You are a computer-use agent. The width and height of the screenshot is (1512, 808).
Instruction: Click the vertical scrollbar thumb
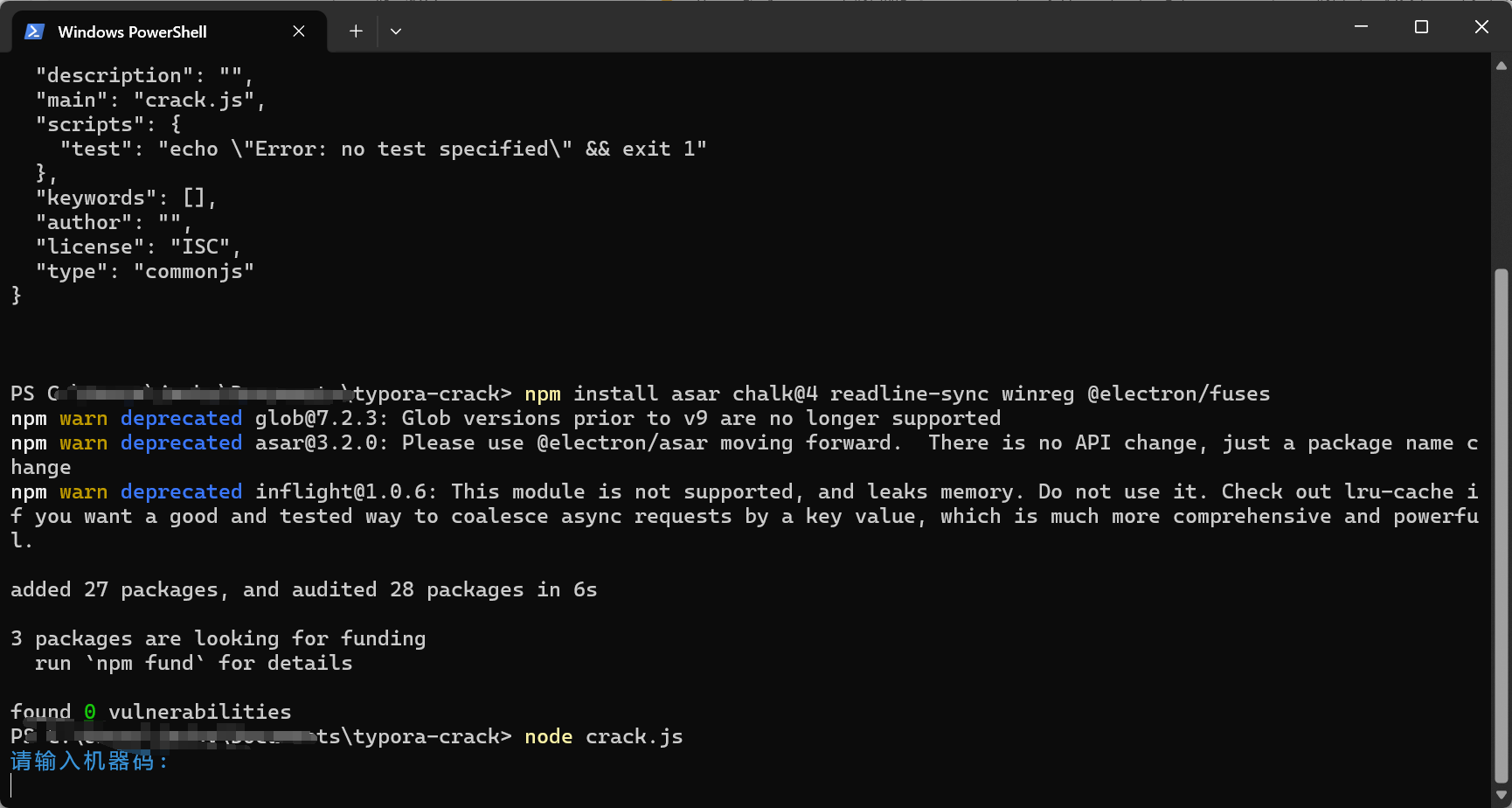(x=1502, y=525)
